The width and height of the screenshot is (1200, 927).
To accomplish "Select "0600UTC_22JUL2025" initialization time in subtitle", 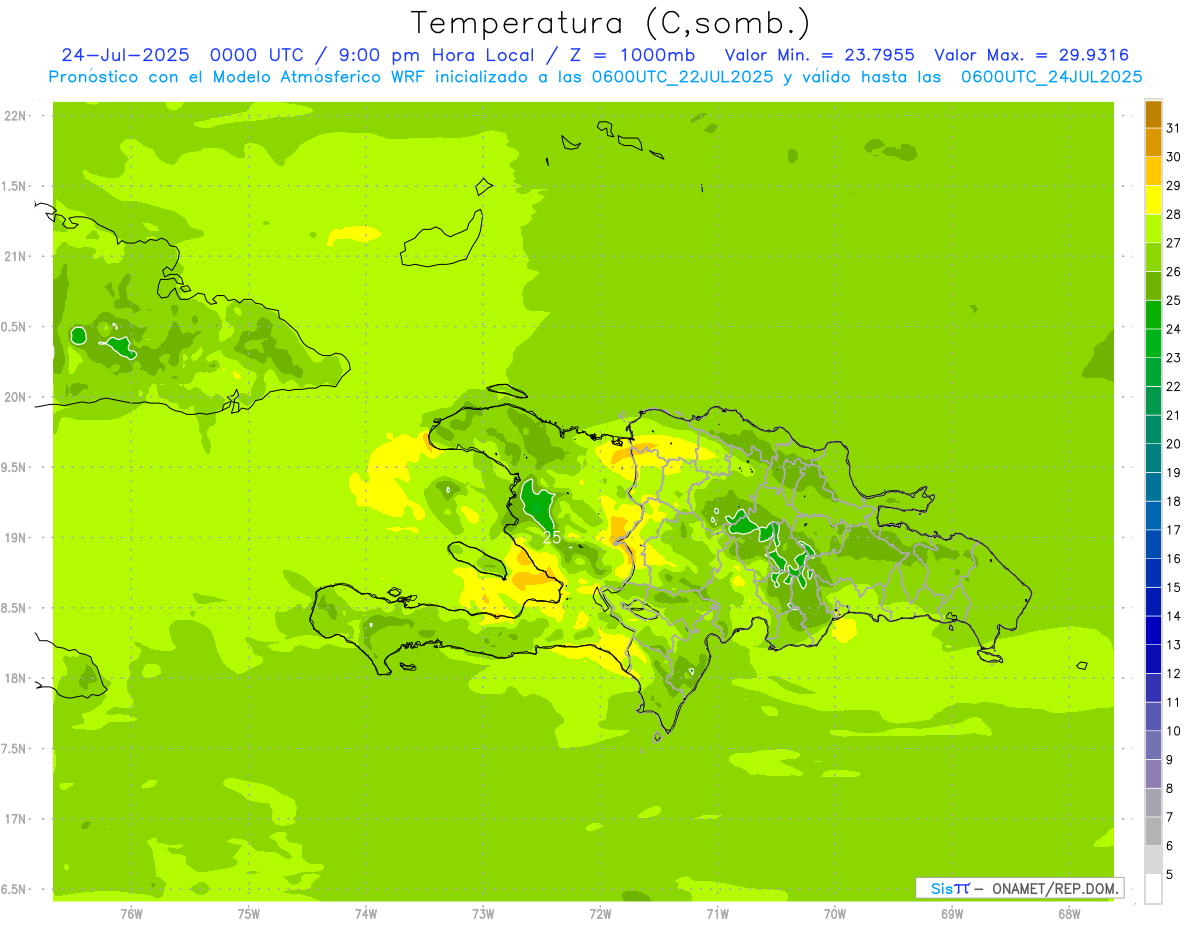I will (x=682, y=77).
